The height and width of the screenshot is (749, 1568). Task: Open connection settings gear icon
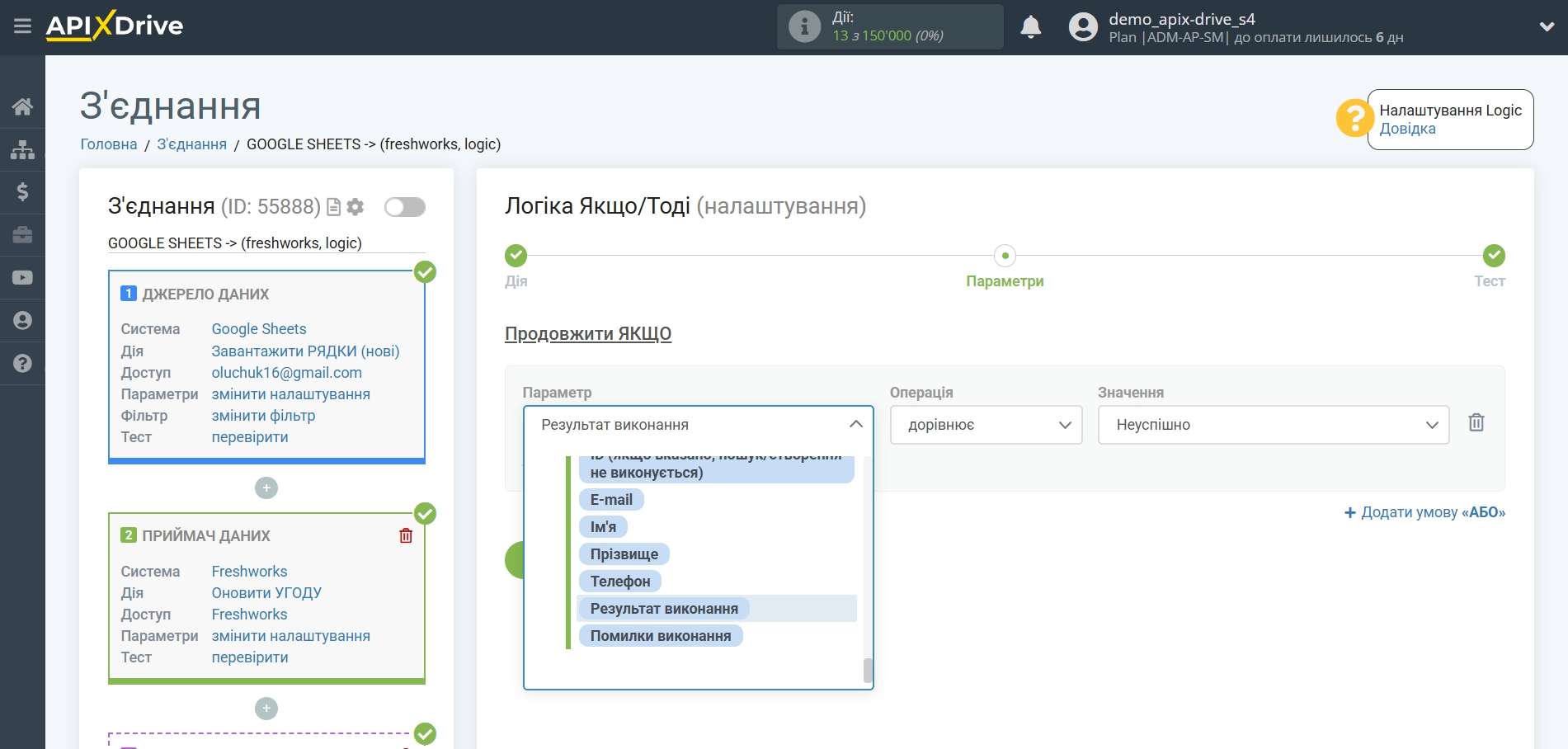click(356, 207)
